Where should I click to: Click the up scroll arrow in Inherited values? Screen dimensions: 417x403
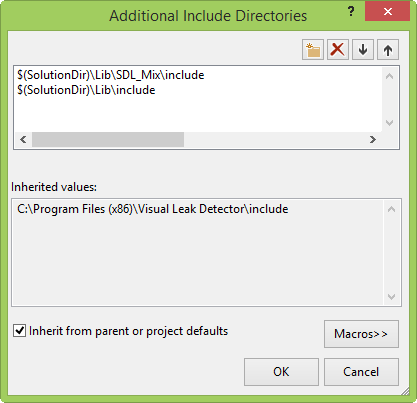click(x=392, y=209)
